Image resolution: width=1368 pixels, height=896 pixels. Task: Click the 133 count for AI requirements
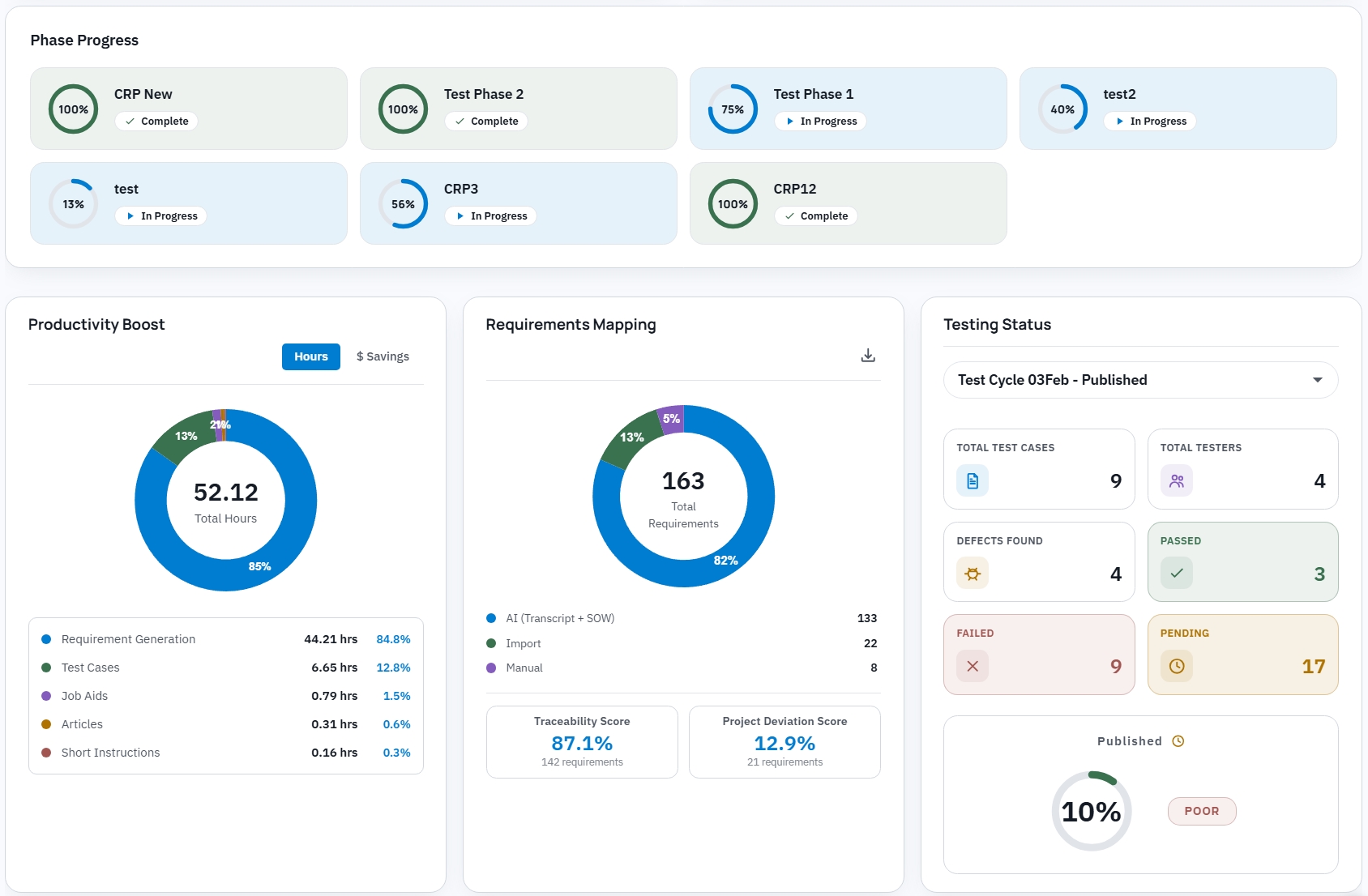(x=867, y=618)
